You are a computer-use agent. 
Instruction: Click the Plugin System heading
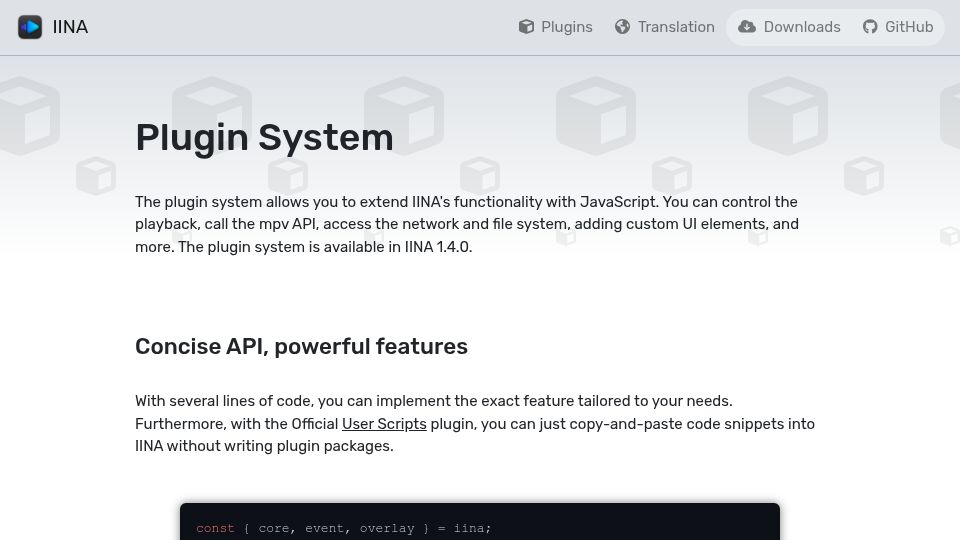(264, 137)
